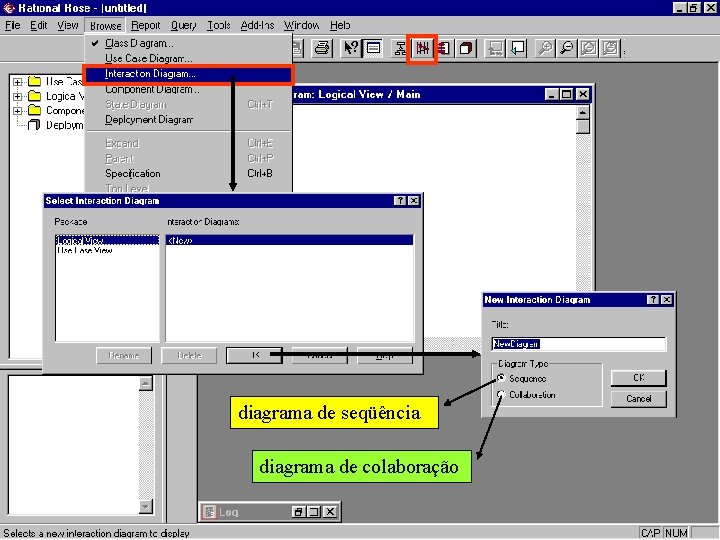Select the Sequence diagram type radio button

pos(501,378)
